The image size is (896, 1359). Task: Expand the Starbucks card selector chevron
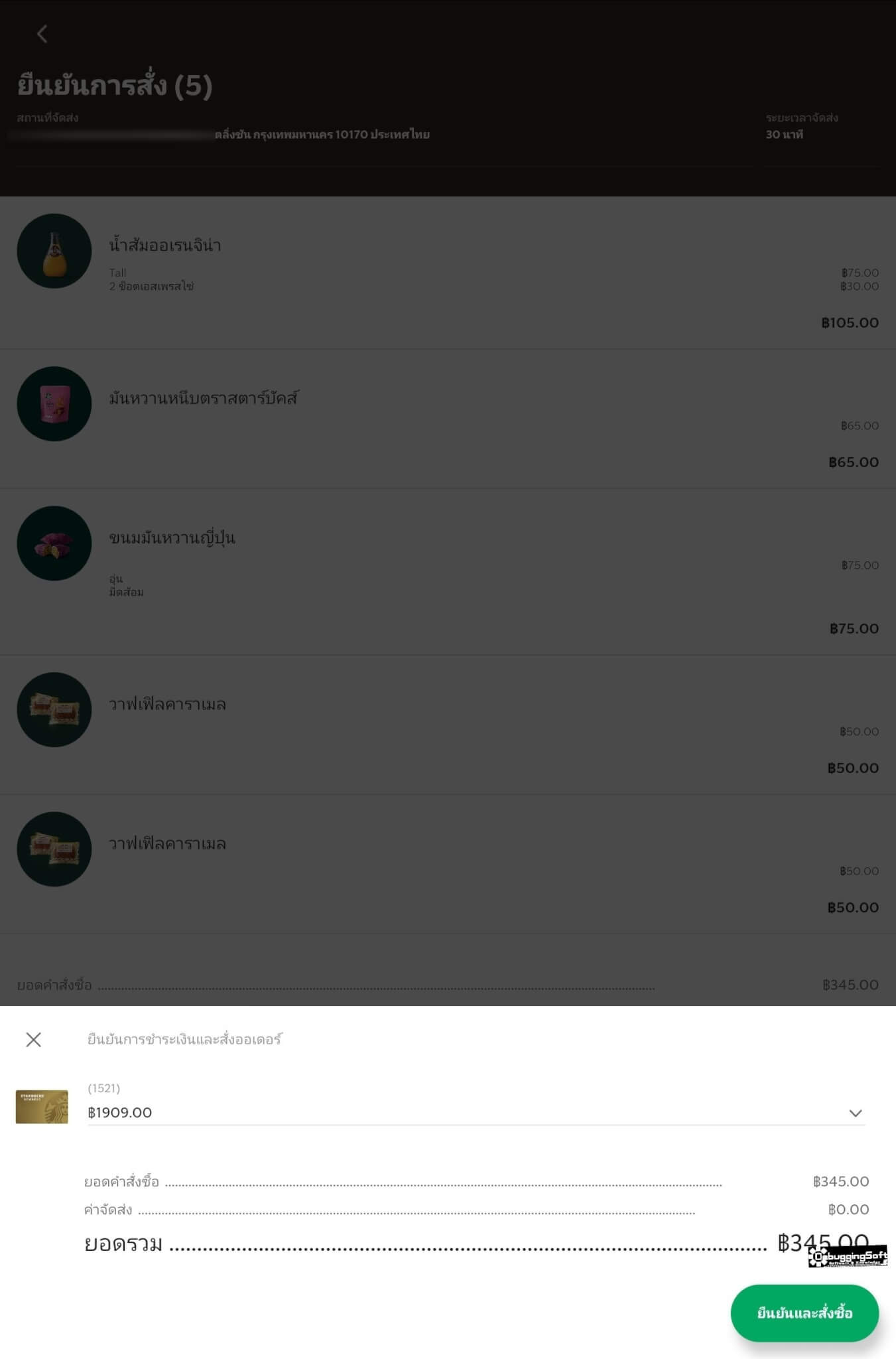855,1113
